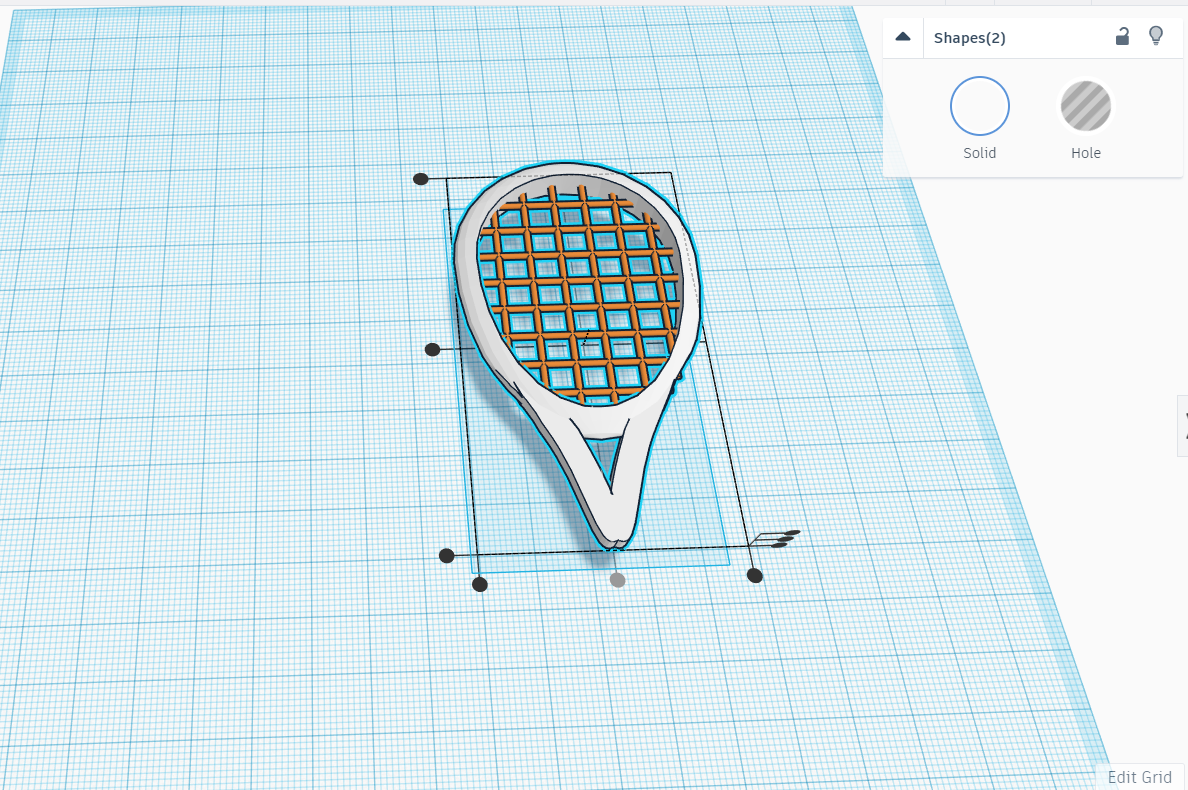The width and height of the screenshot is (1188, 790).
Task: Select the Solid material icon
Action: point(979,105)
